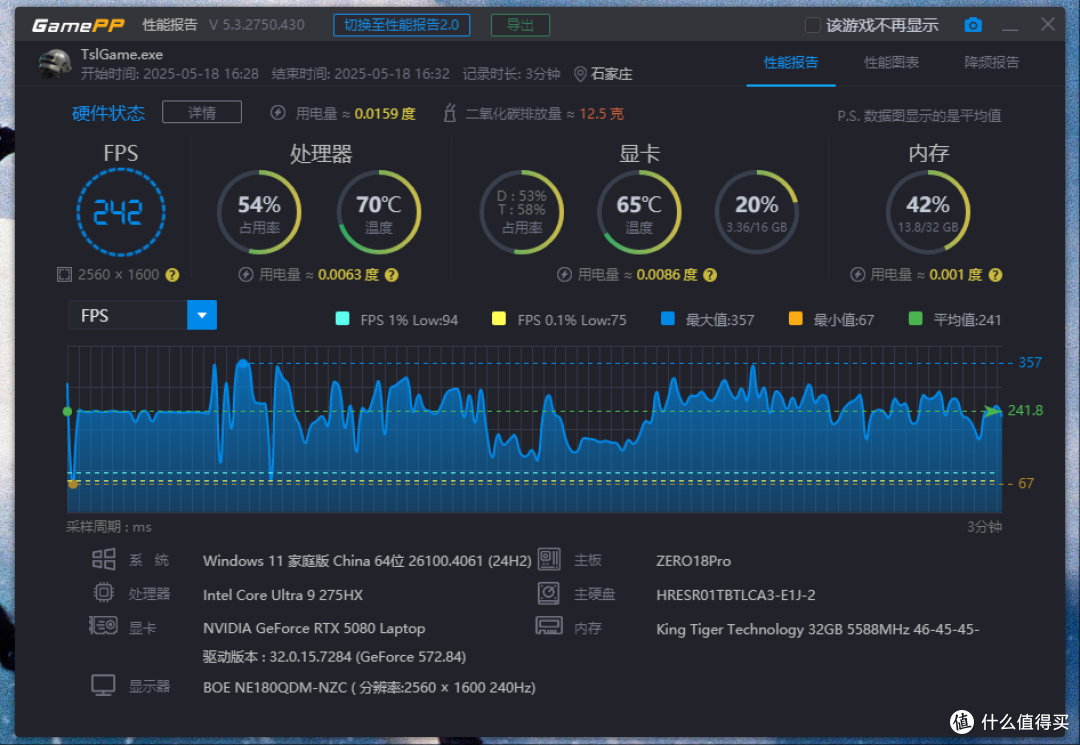Click help icon beside GPU power 0.0086 度
The width and height of the screenshot is (1080, 745).
(710, 275)
